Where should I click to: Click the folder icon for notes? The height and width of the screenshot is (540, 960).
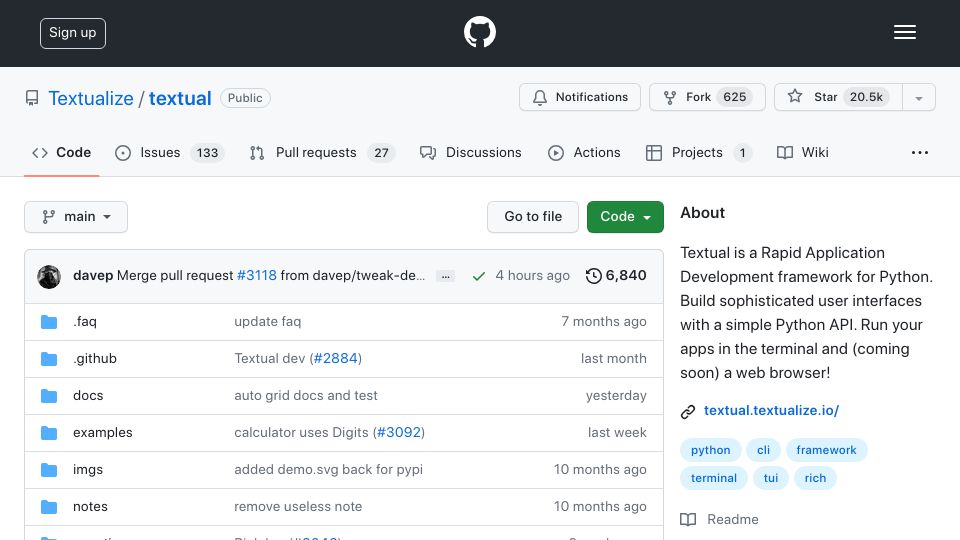click(x=49, y=507)
